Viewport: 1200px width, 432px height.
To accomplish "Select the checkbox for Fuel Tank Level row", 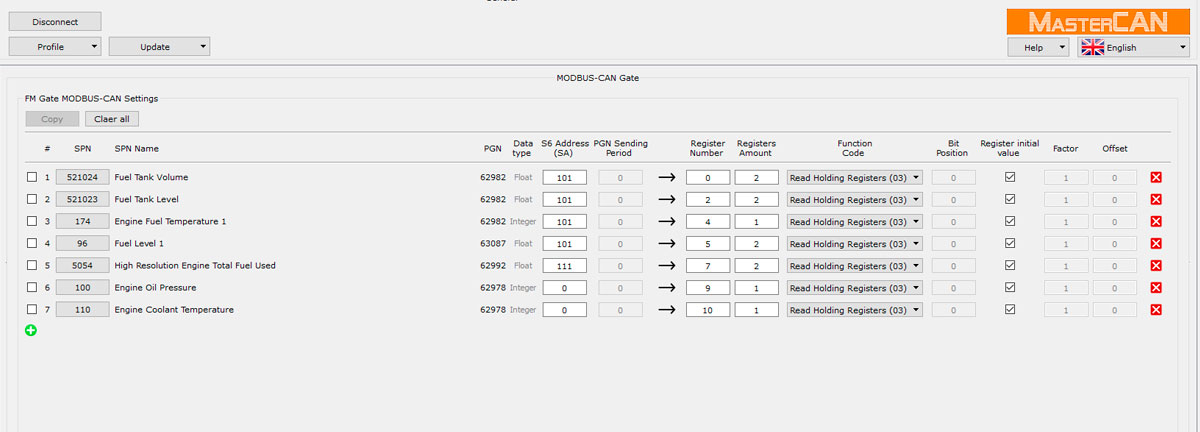I will (31, 199).
